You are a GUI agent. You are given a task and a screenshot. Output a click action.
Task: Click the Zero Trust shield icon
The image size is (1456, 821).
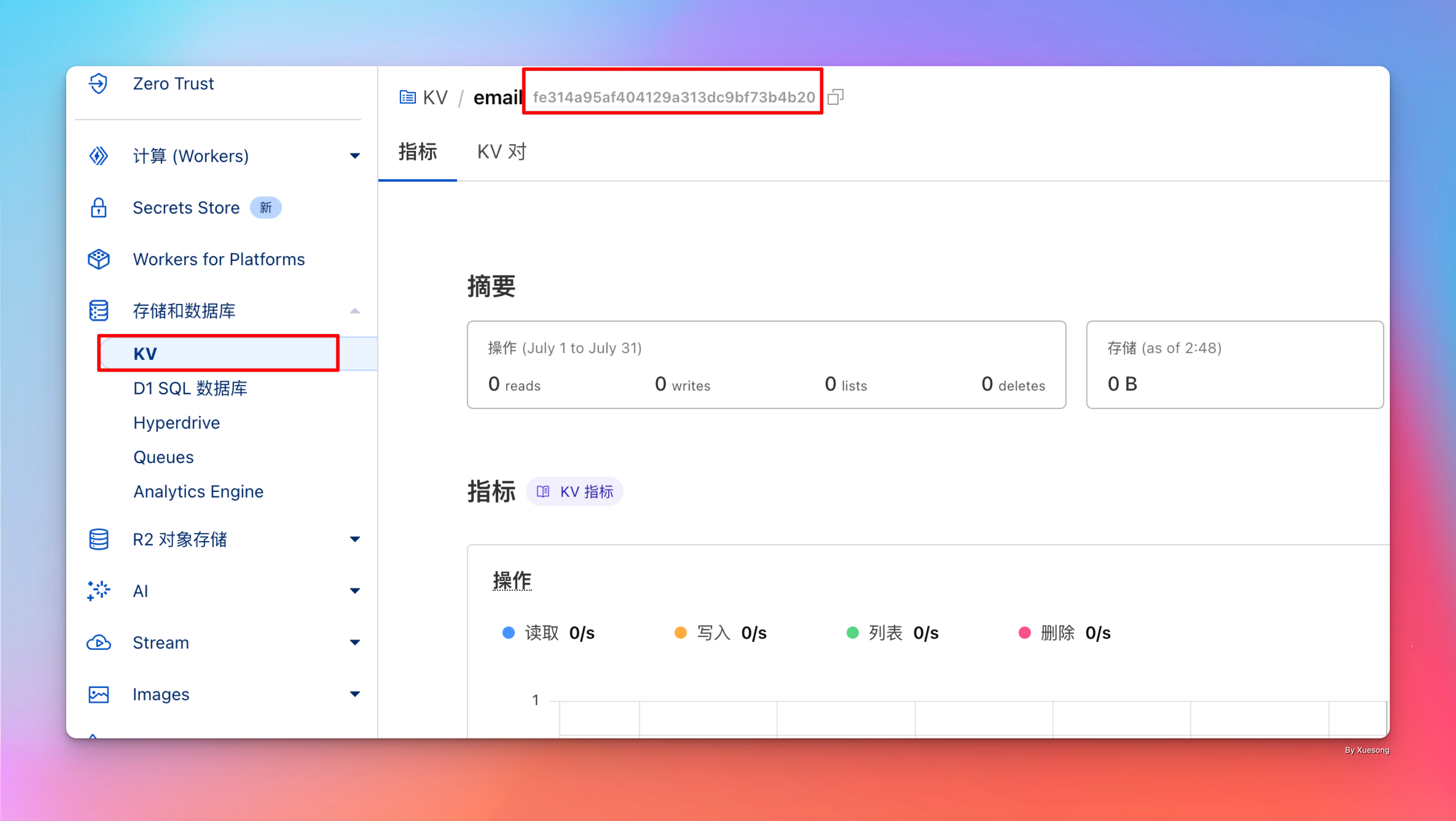click(x=98, y=83)
